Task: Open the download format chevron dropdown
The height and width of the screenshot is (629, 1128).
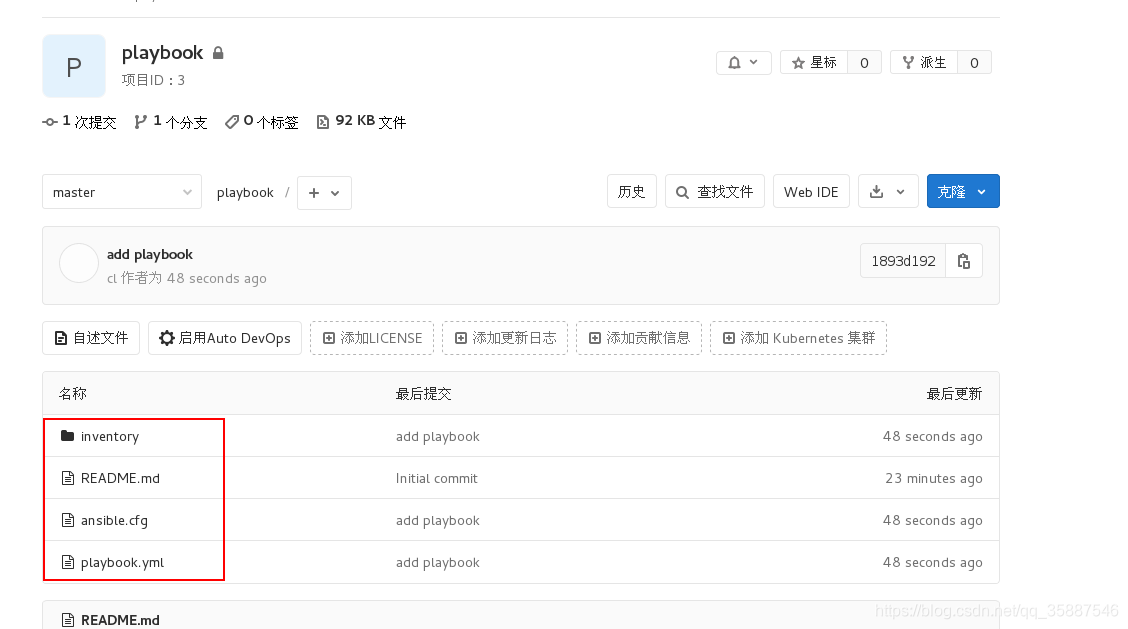Action: [x=901, y=191]
